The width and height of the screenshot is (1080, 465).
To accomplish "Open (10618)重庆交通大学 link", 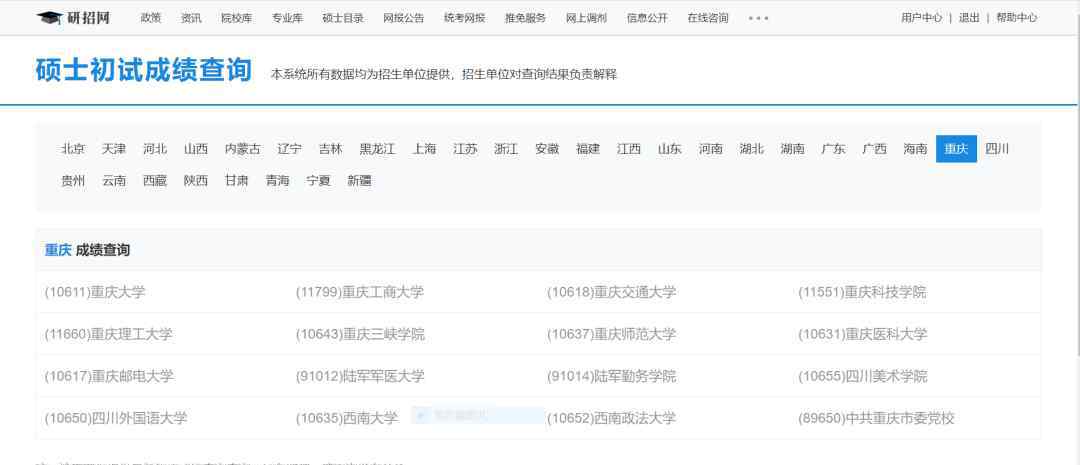I will (612, 292).
